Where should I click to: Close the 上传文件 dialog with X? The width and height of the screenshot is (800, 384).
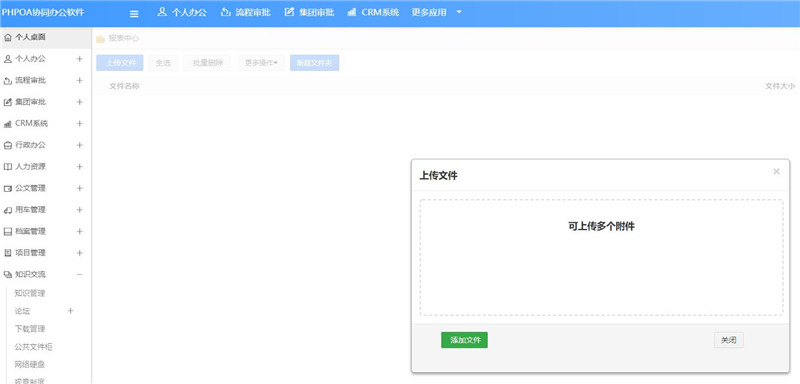[776, 171]
